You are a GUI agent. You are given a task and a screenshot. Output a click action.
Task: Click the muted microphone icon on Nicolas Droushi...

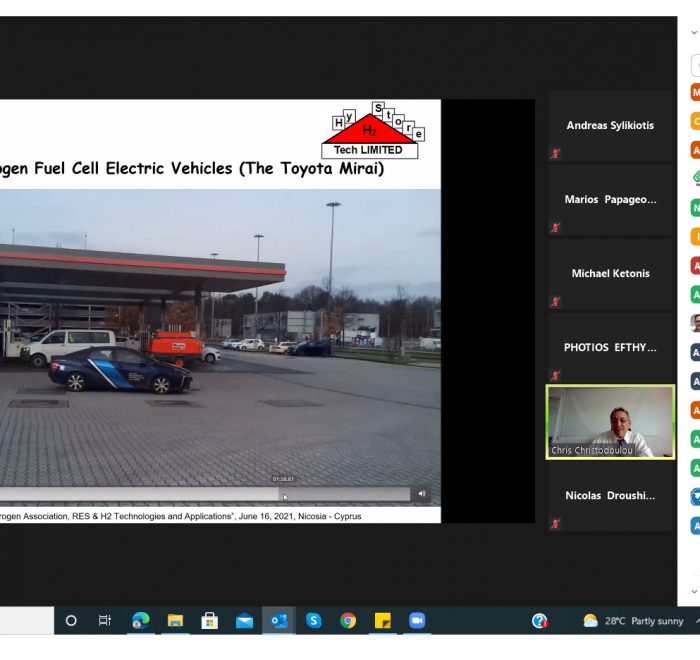point(555,524)
